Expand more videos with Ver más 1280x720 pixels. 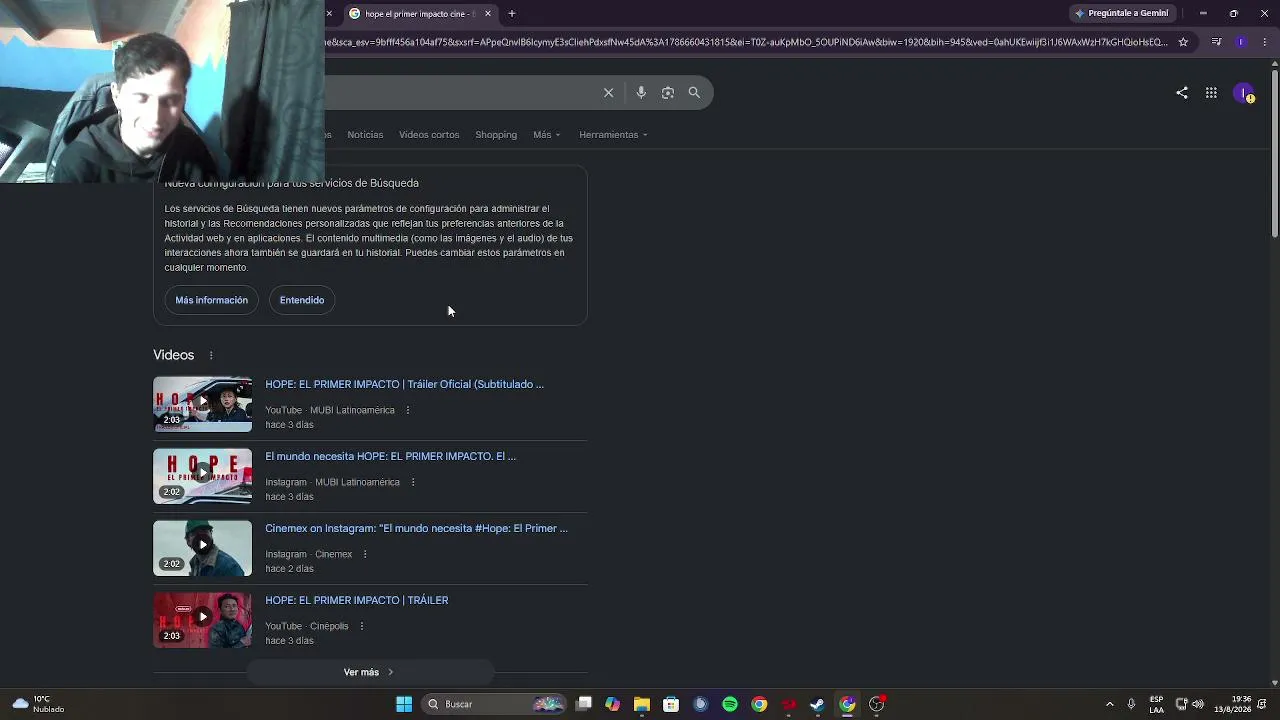[370, 672]
